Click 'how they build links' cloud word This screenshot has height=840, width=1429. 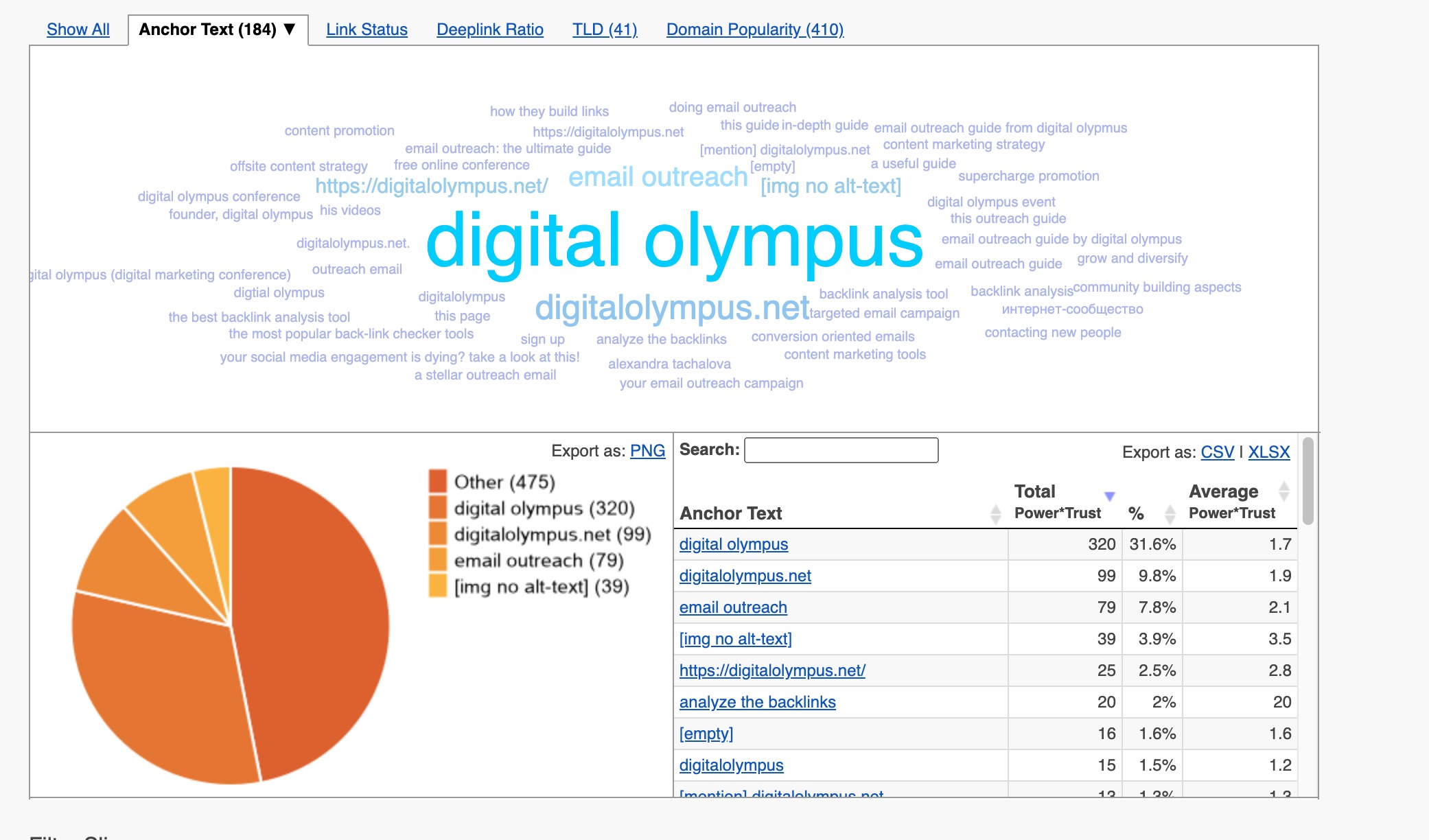pos(549,111)
